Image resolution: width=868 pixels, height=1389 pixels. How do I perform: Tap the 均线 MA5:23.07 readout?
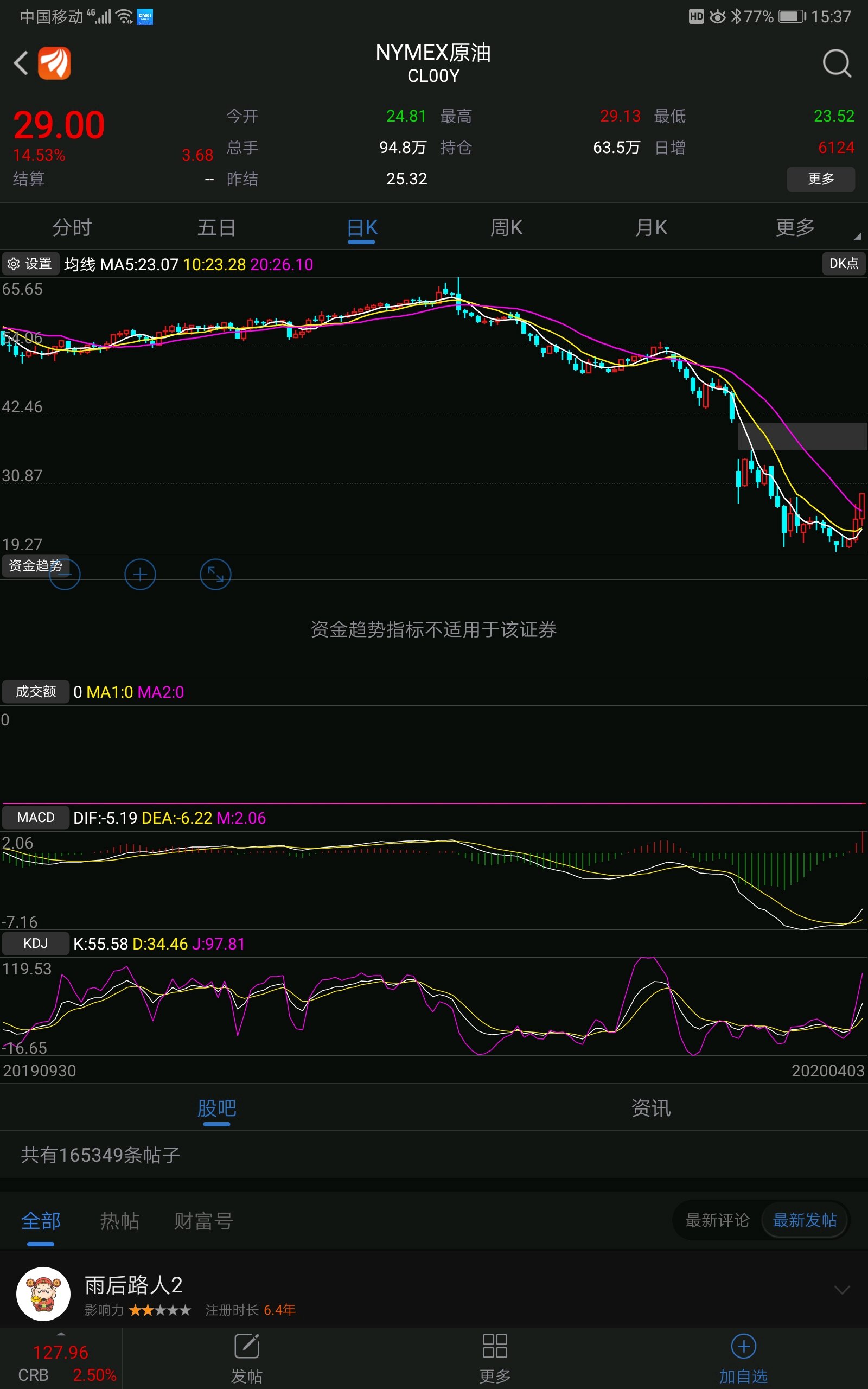[x=121, y=265]
